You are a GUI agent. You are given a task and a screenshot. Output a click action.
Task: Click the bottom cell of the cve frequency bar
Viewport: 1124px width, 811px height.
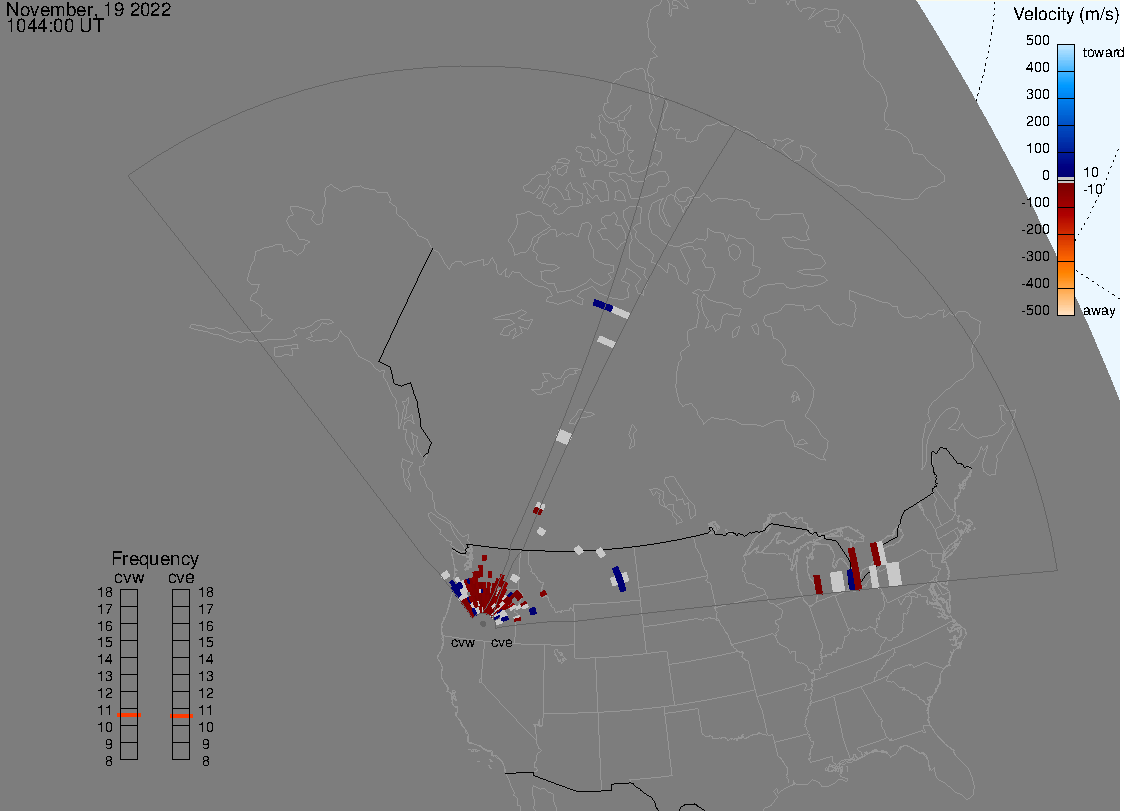click(x=181, y=751)
